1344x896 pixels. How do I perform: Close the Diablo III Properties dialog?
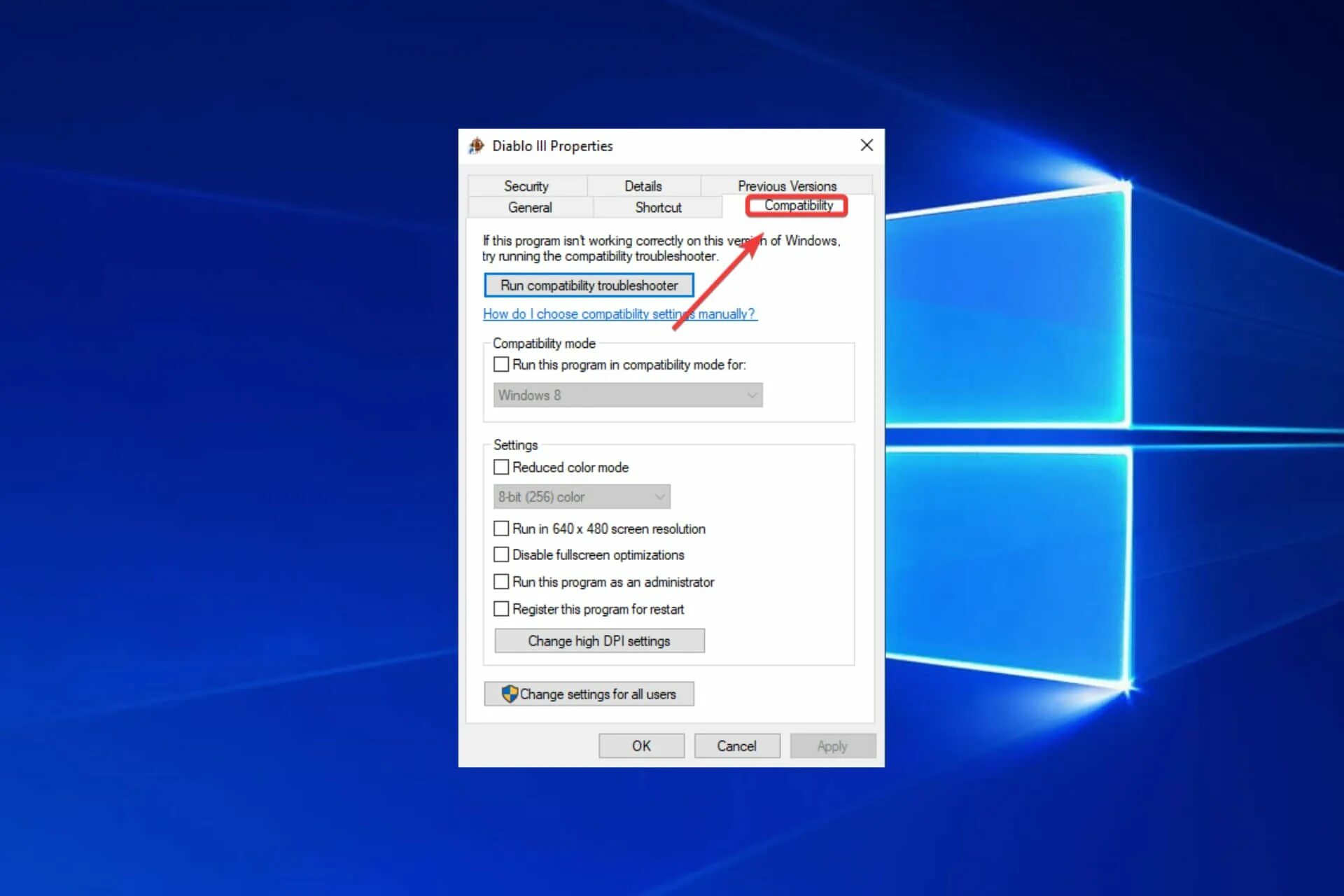[867, 145]
